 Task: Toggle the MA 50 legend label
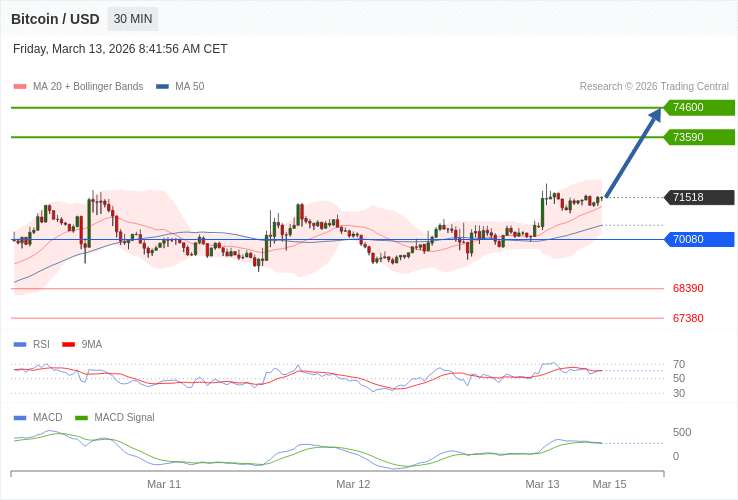pyautogui.click(x=189, y=87)
